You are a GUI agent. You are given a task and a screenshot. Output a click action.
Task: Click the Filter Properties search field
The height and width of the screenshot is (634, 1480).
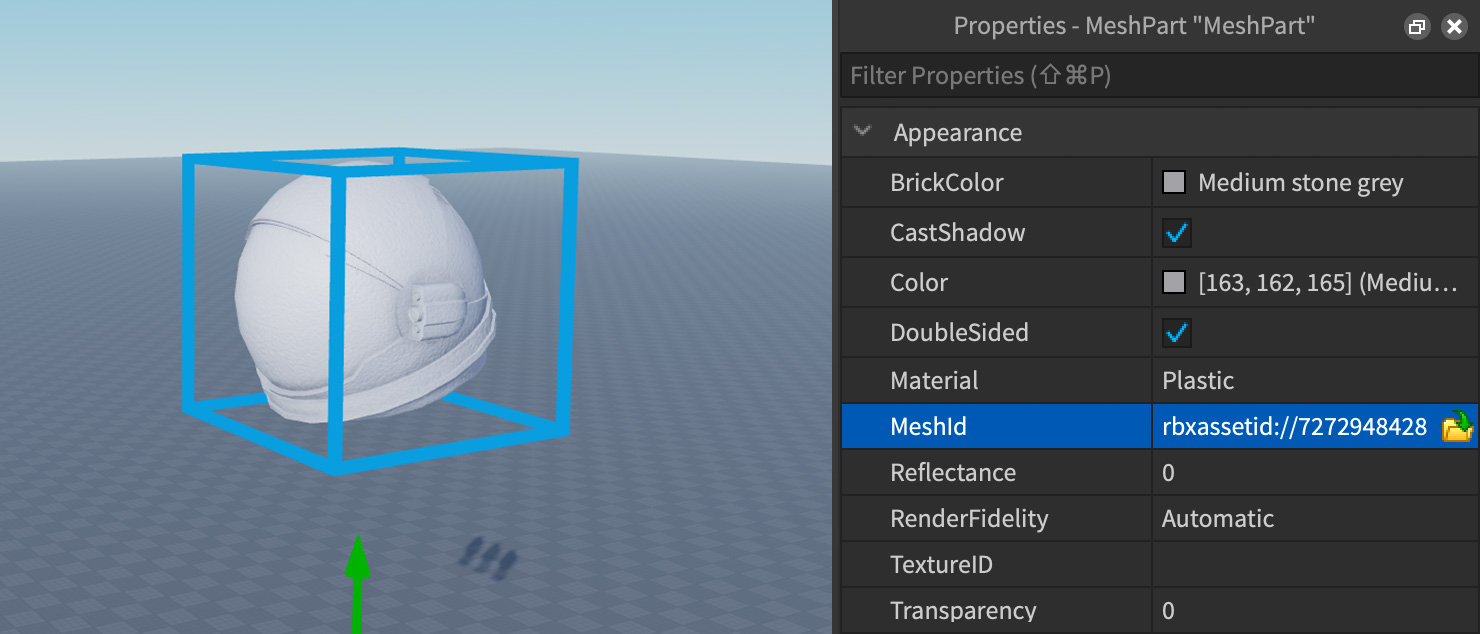click(1159, 76)
